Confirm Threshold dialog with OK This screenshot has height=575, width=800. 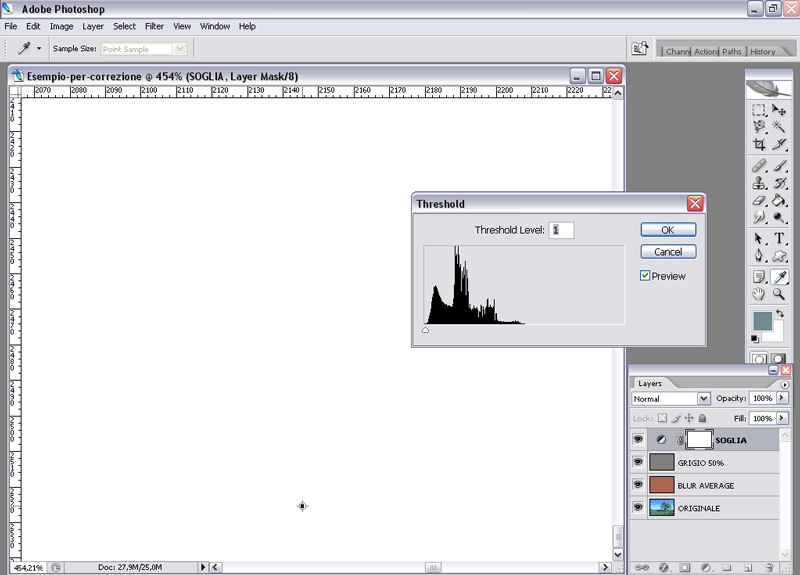(x=667, y=230)
